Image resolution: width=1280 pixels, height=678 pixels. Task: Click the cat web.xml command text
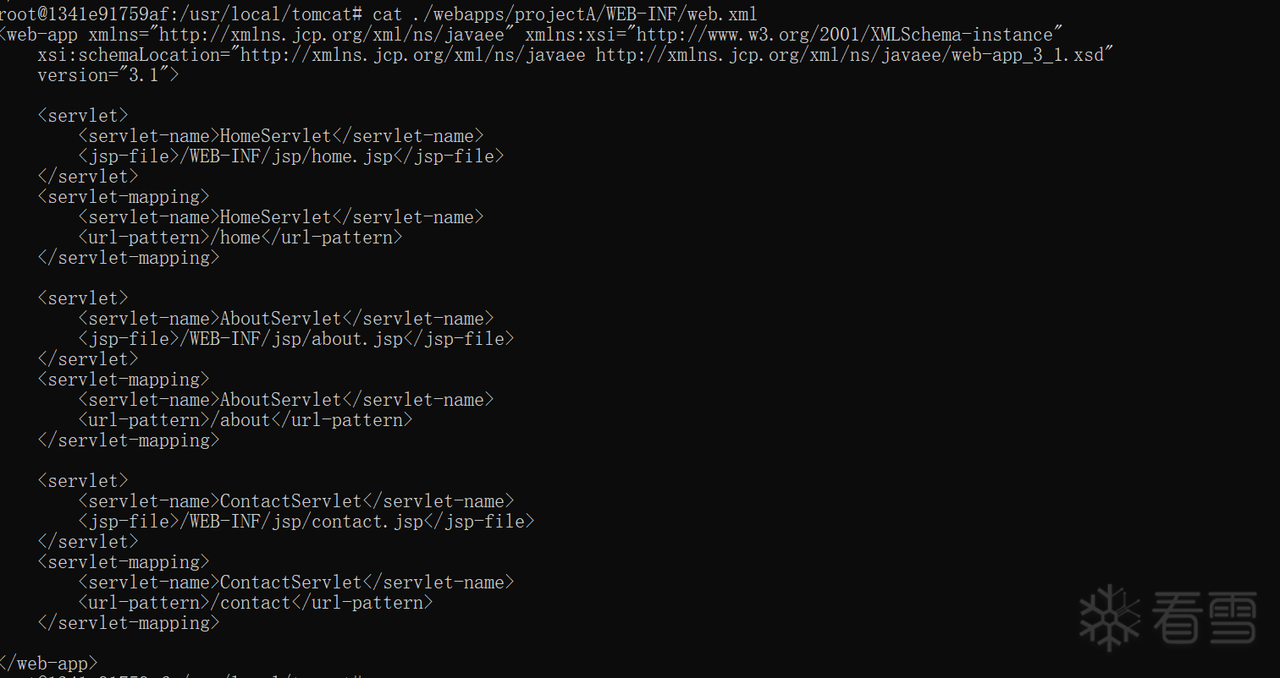coord(564,14)
